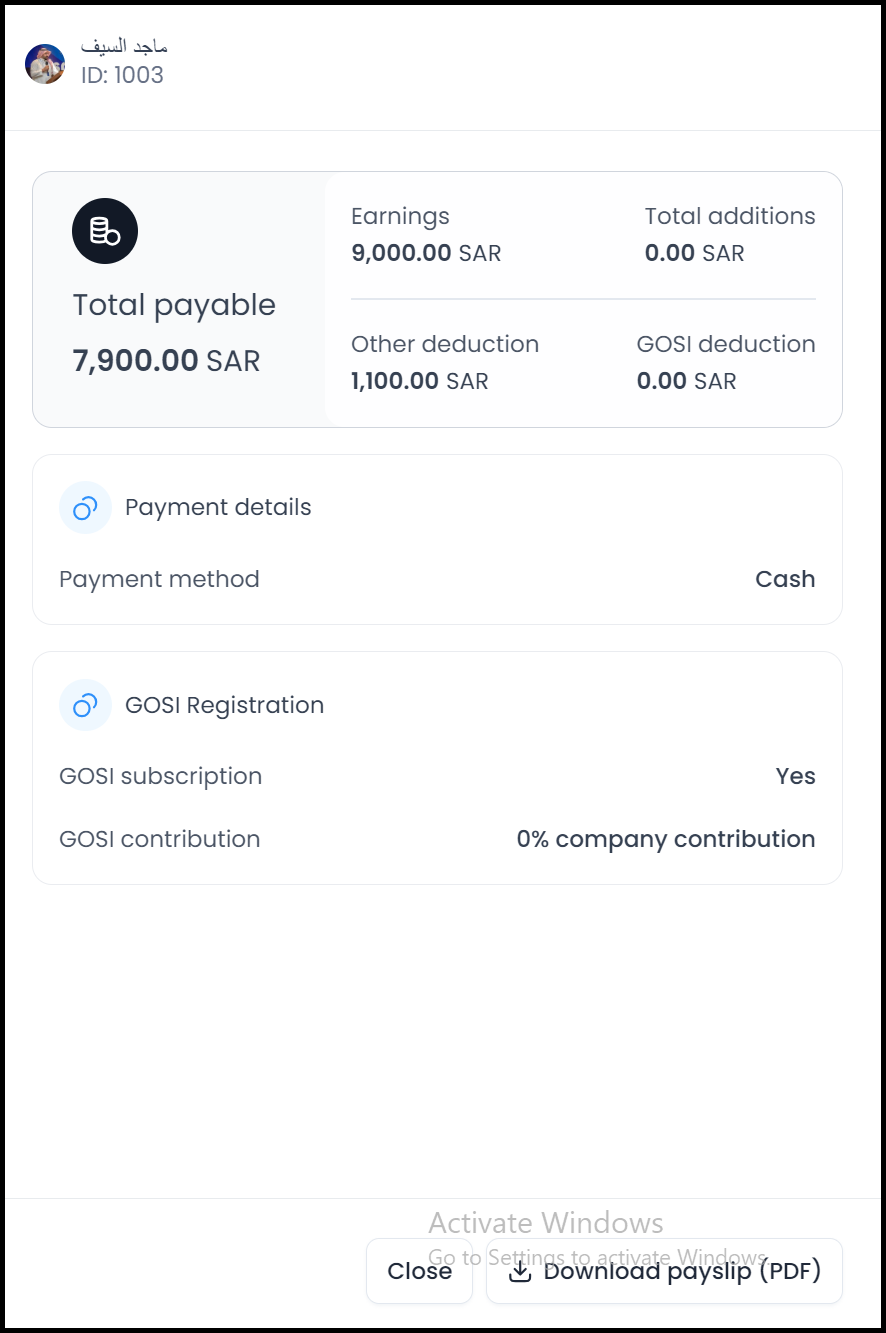Click the GOSI subscription Yes value
The height and width of the screenshot is (1333, 886).
795,776
